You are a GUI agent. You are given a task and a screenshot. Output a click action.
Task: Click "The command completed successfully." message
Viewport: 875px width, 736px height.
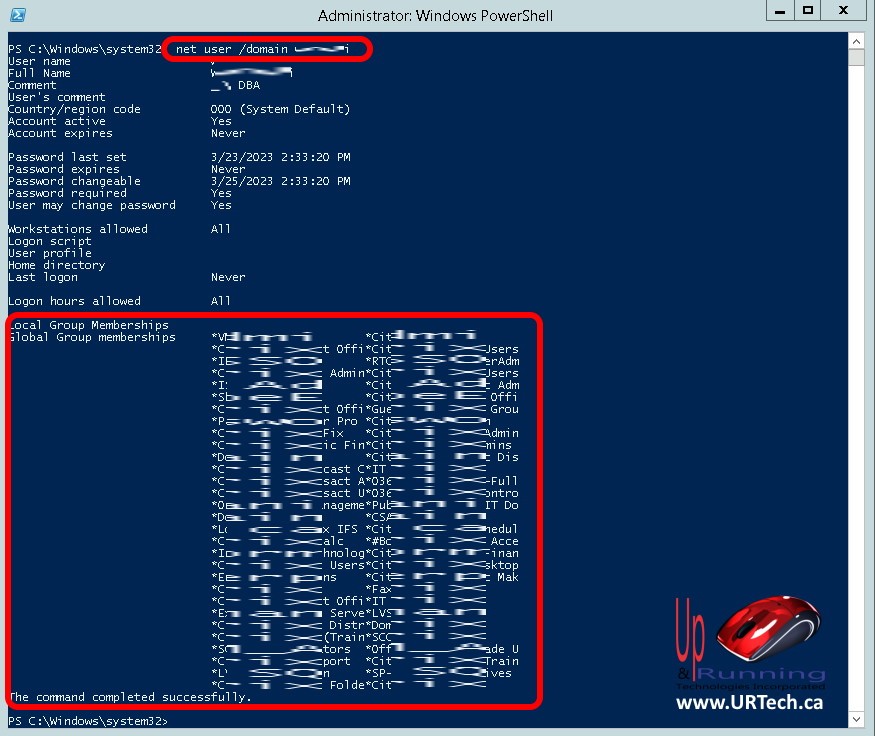click(x=130, y=697)
